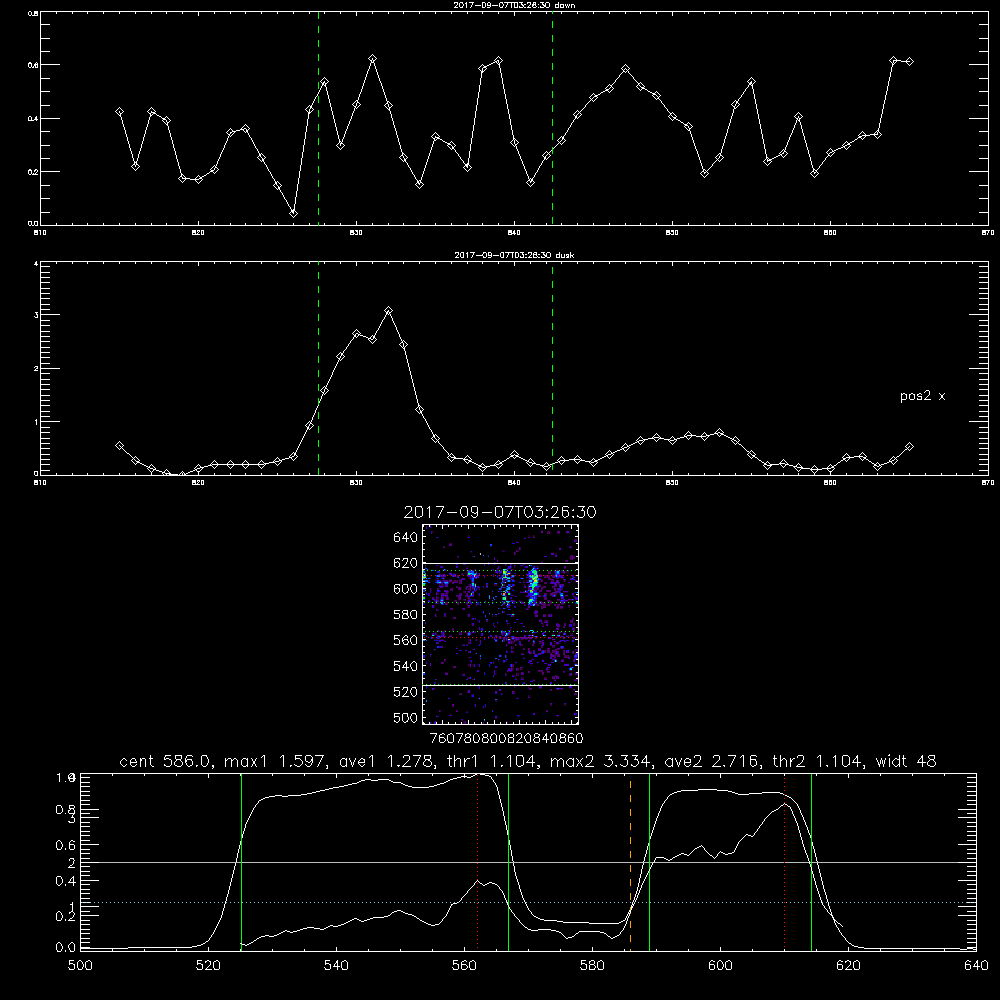This screenshot has height=1000, width=1000.
Task: Click y-axis label 0.6 of the bottom plot
Action: click(x=66, y=845)
